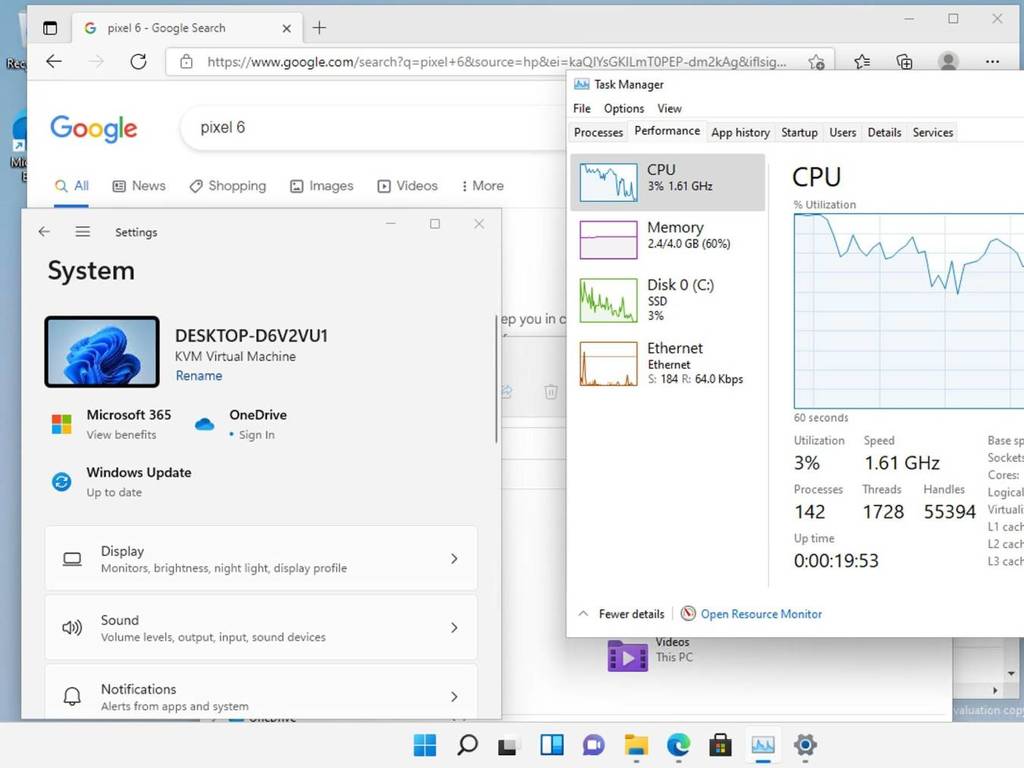Select the All search results tab

click(72, 186)
